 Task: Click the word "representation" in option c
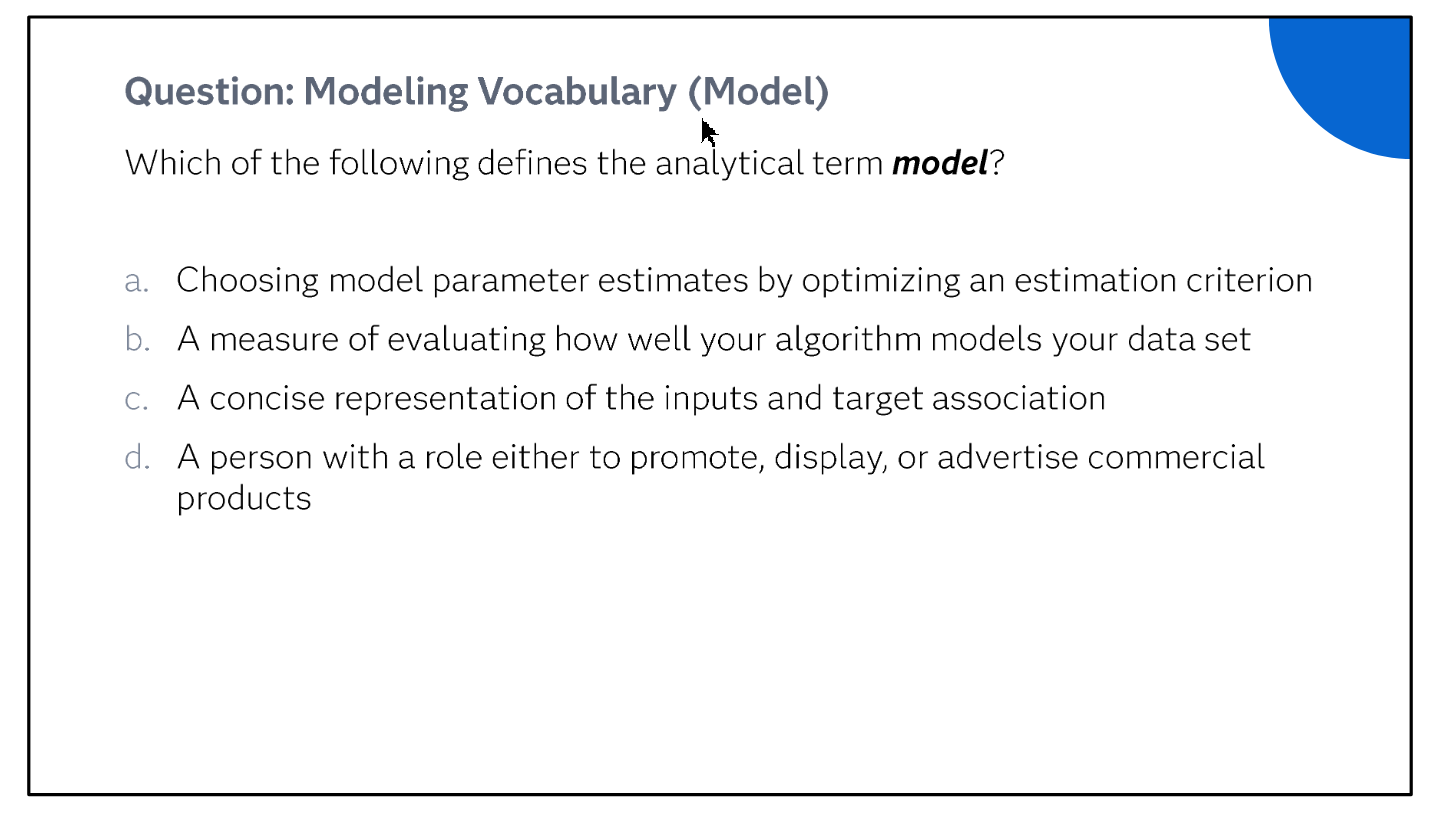pos(445,399)
